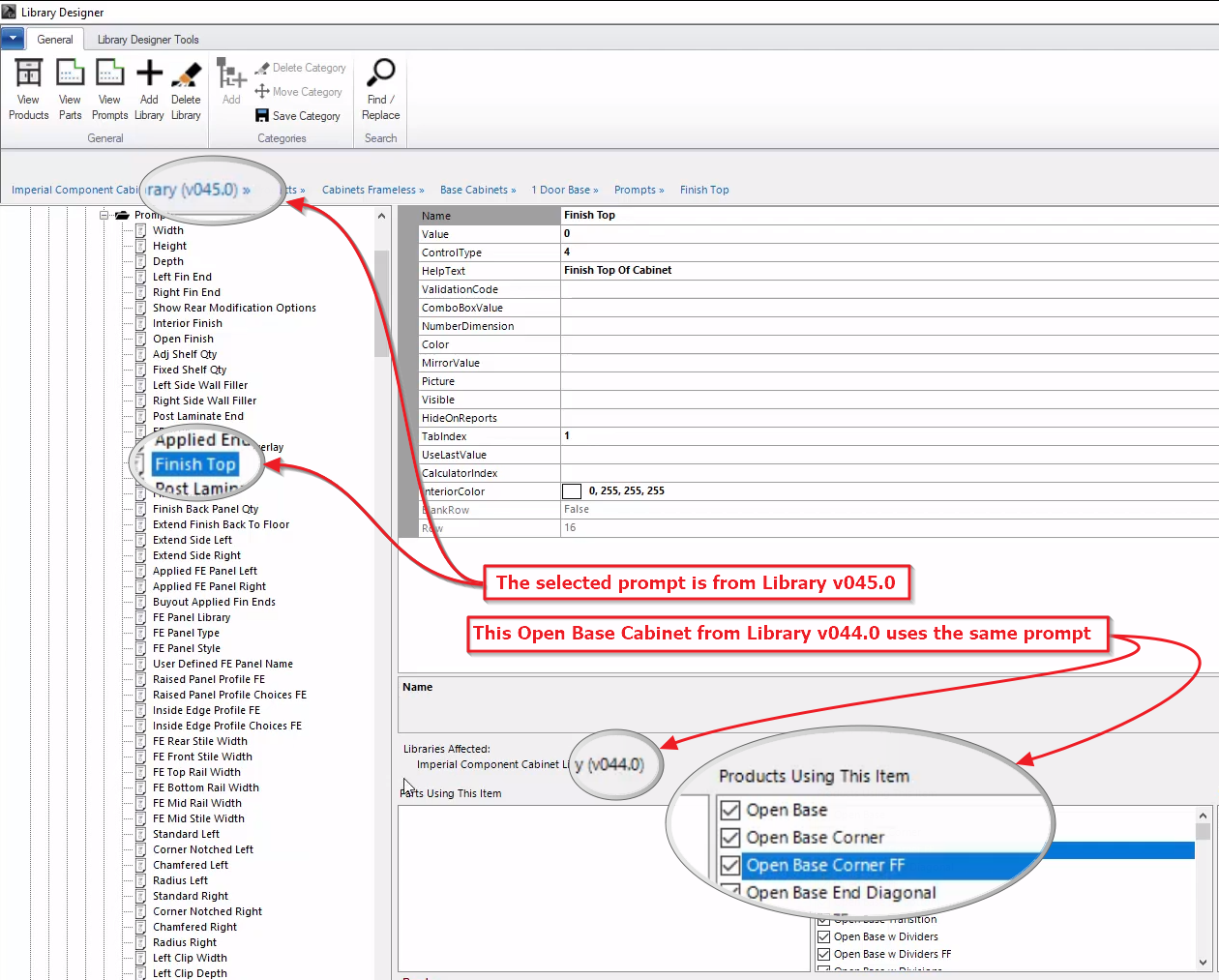1219x980 pixels.
Task: Select User Defined FE Panel Name prompt
Action: [223, 664]
